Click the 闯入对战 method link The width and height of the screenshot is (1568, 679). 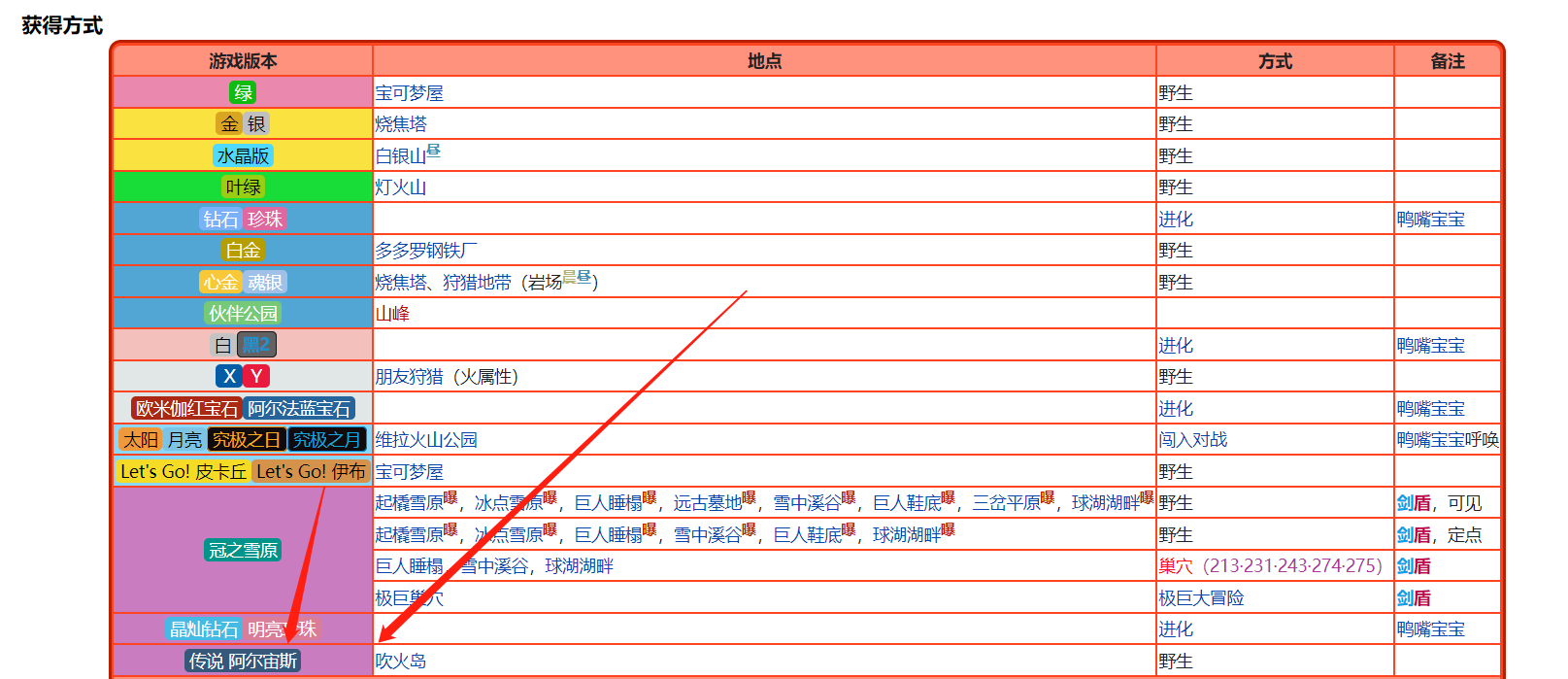tap(1192, 440)
